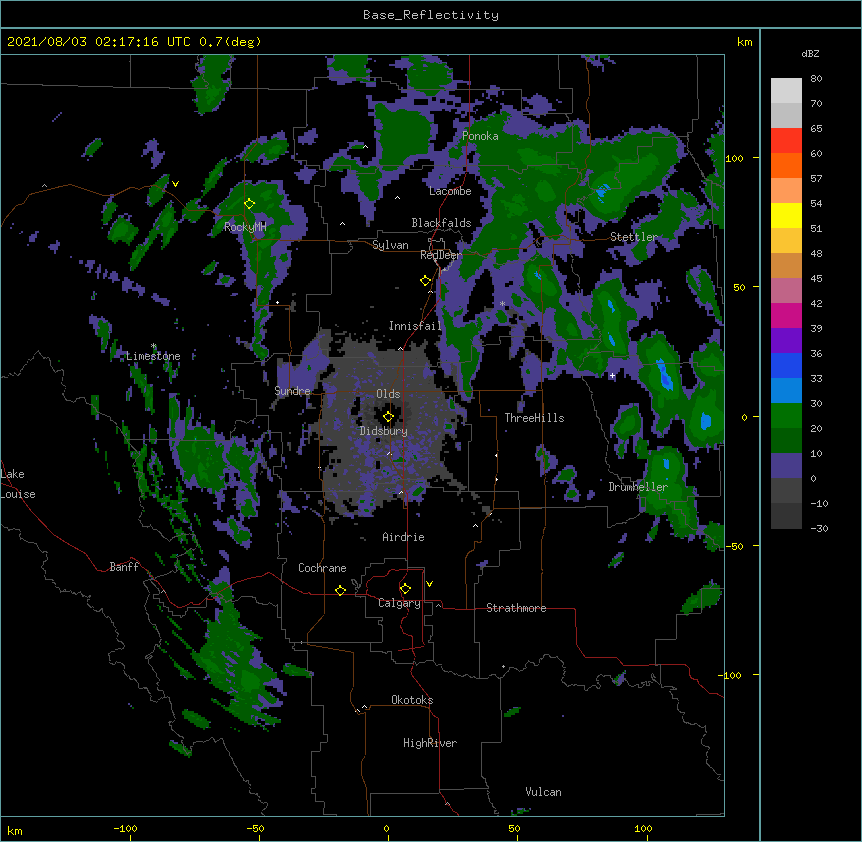The height and width of the screenshot is (842, 862).
Task: Click the asterisk marker above Limestone
Action: (x=153, y=346)
